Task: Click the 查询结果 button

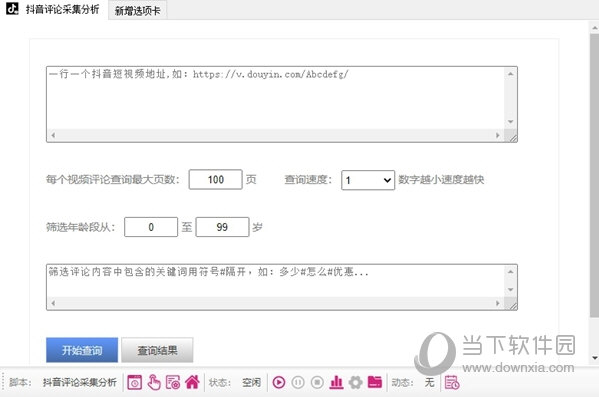Action: (157, 350)
